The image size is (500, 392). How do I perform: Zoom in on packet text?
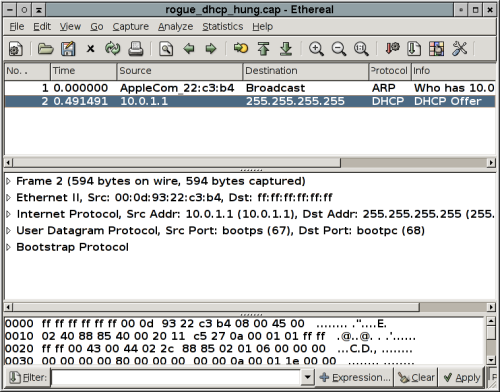[316, 49]
